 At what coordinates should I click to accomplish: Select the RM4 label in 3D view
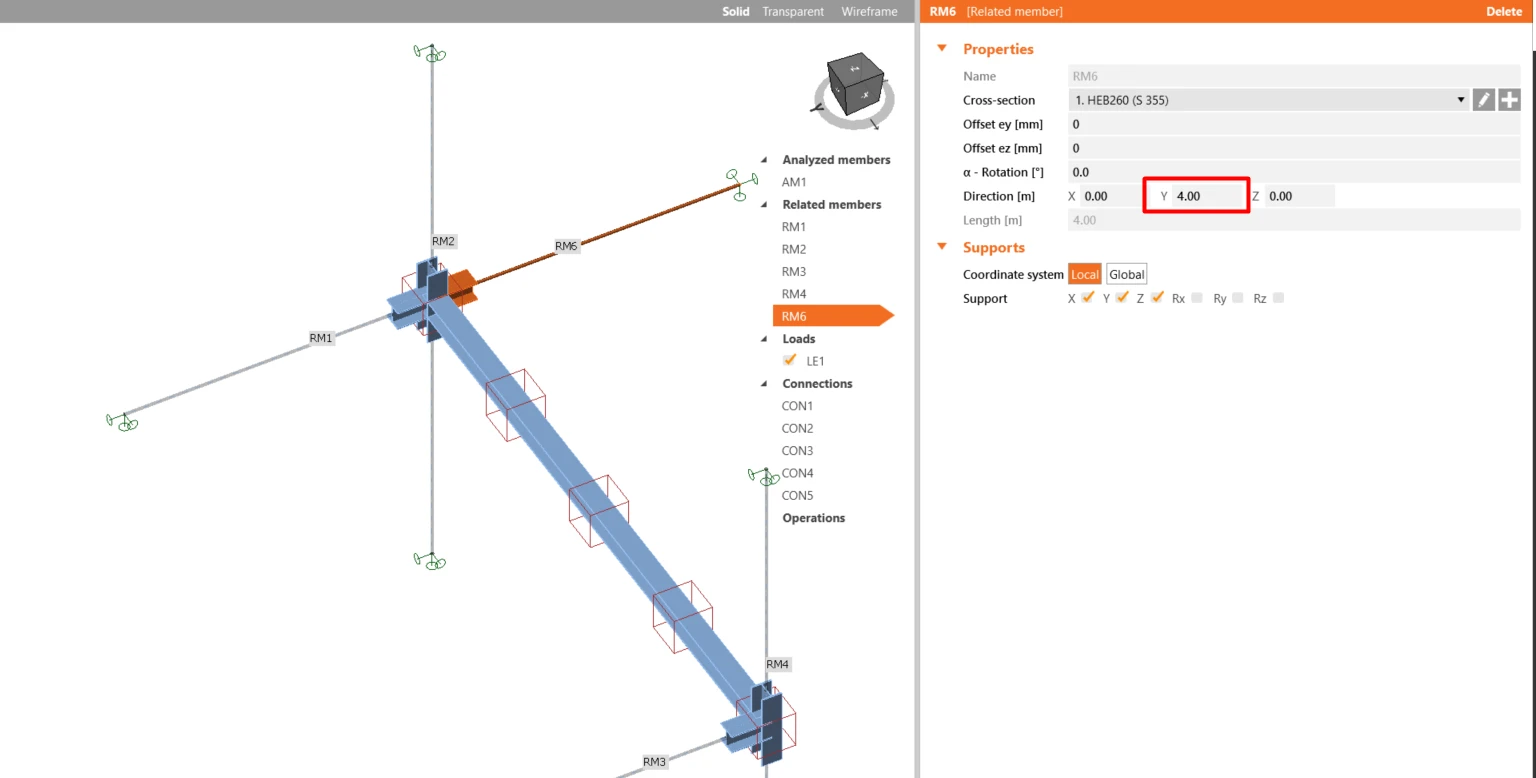778,664
